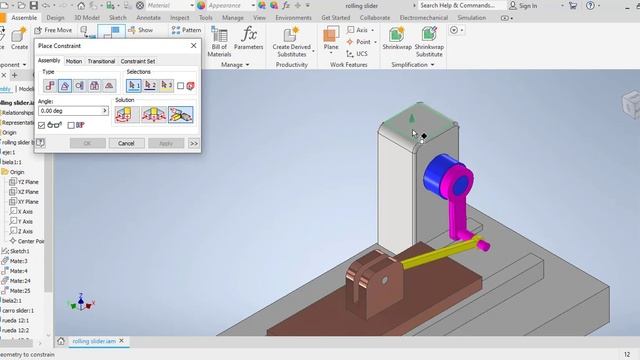Activate the First Selection button
Image resolution: width=640 pixels, height=360 pixels.
tap(133, 85)
